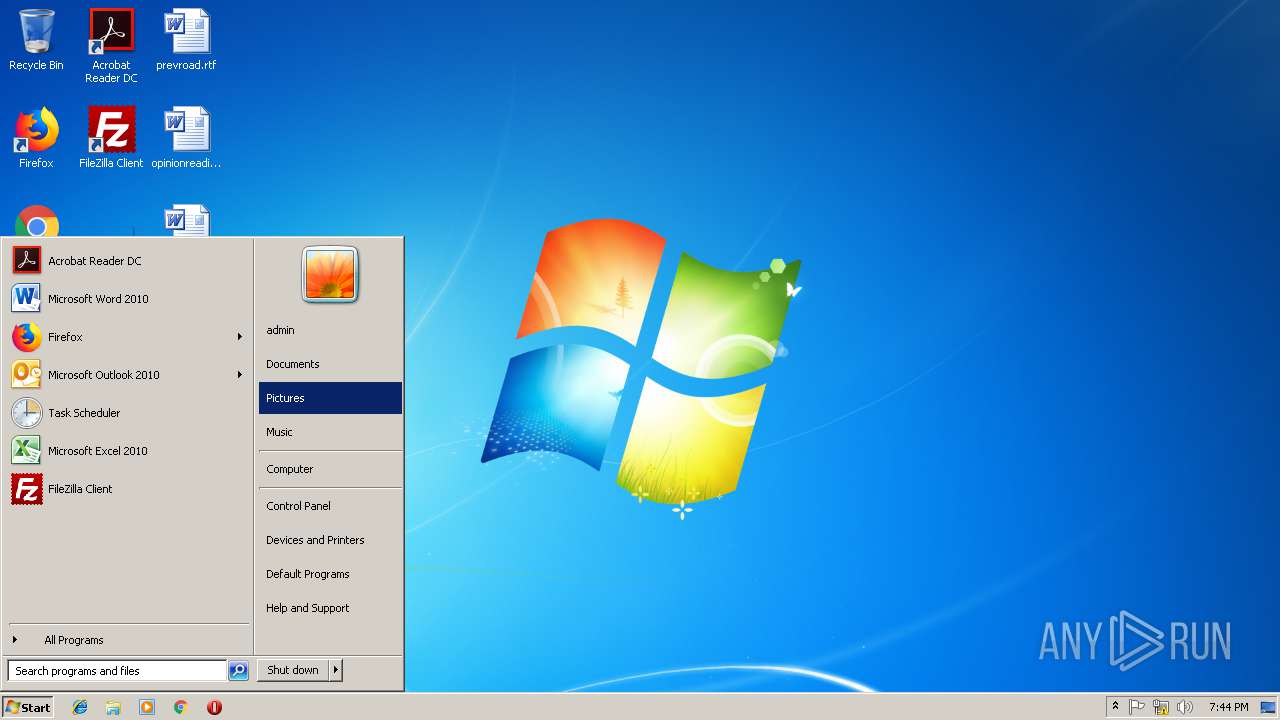The width and height of the screenshot is (1280, 720).
Task: Click the volume speaker tray icon
Action: (1185, 707)
